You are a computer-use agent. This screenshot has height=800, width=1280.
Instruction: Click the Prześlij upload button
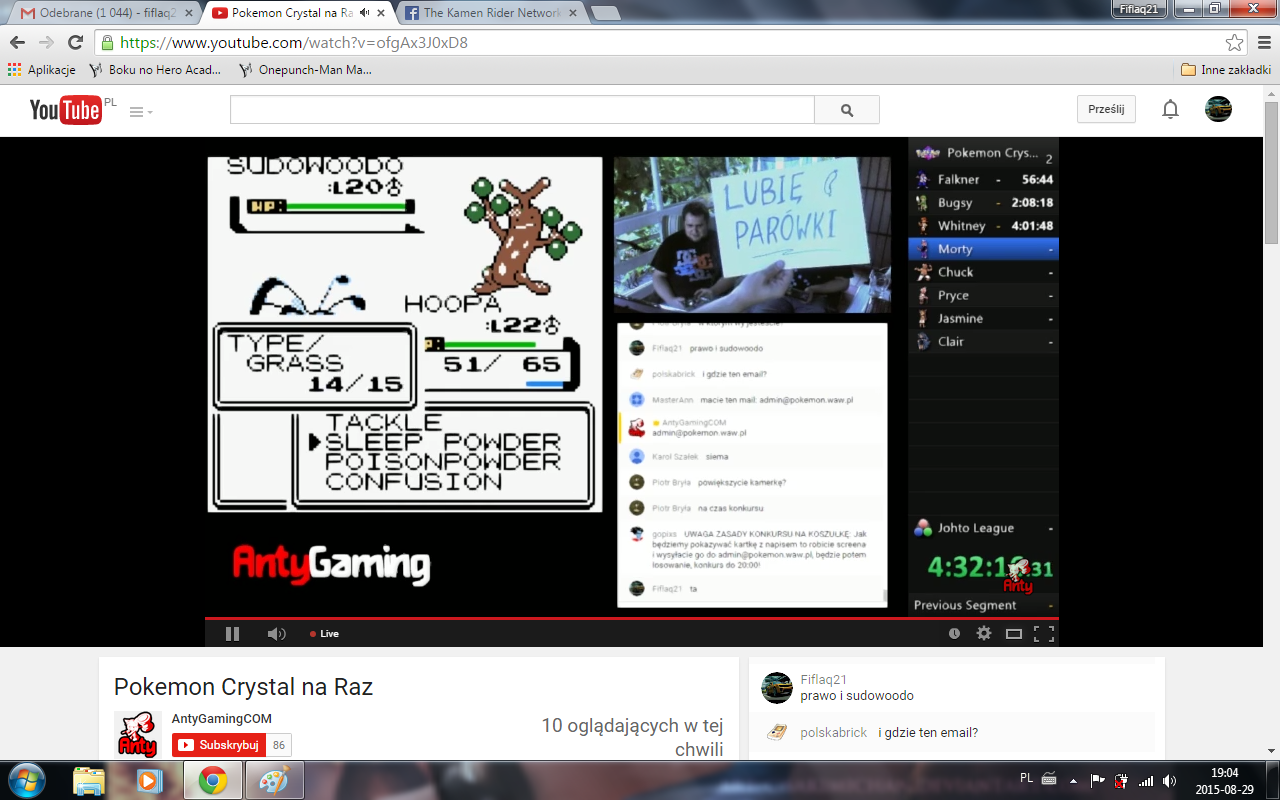pyautogui.click(x=1106, y=110)
